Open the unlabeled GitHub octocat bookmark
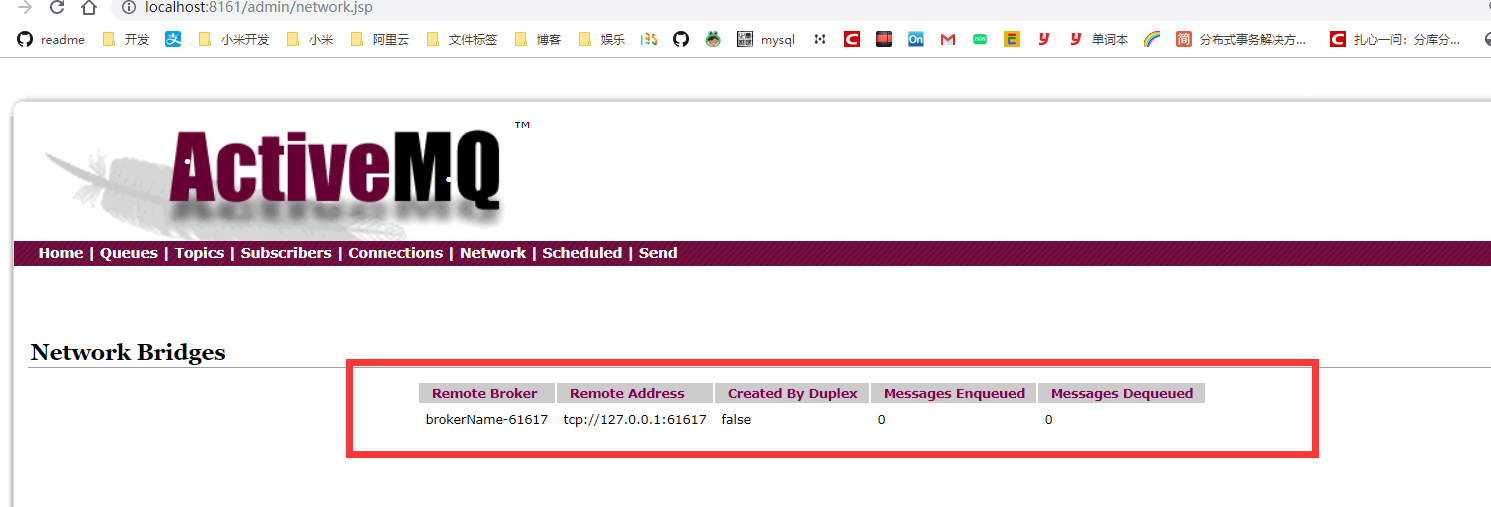This screenshot has height=507, width=1491. pyautogui.click(x=681, y=40)
